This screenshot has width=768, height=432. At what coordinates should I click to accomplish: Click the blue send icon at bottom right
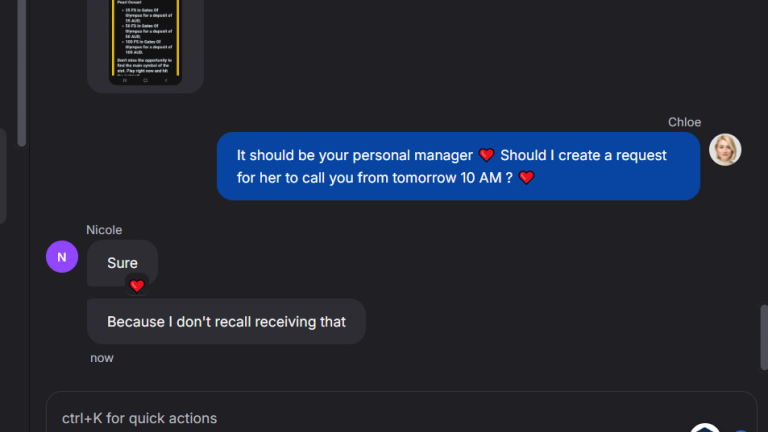pos(741,430)
